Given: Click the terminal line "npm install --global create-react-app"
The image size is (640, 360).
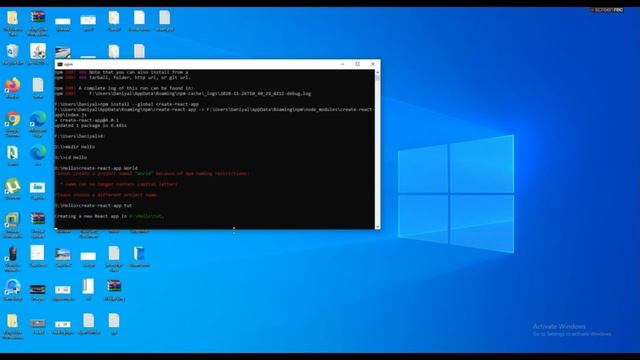Looking at the screenshot, I should click(x=127, y=104).
